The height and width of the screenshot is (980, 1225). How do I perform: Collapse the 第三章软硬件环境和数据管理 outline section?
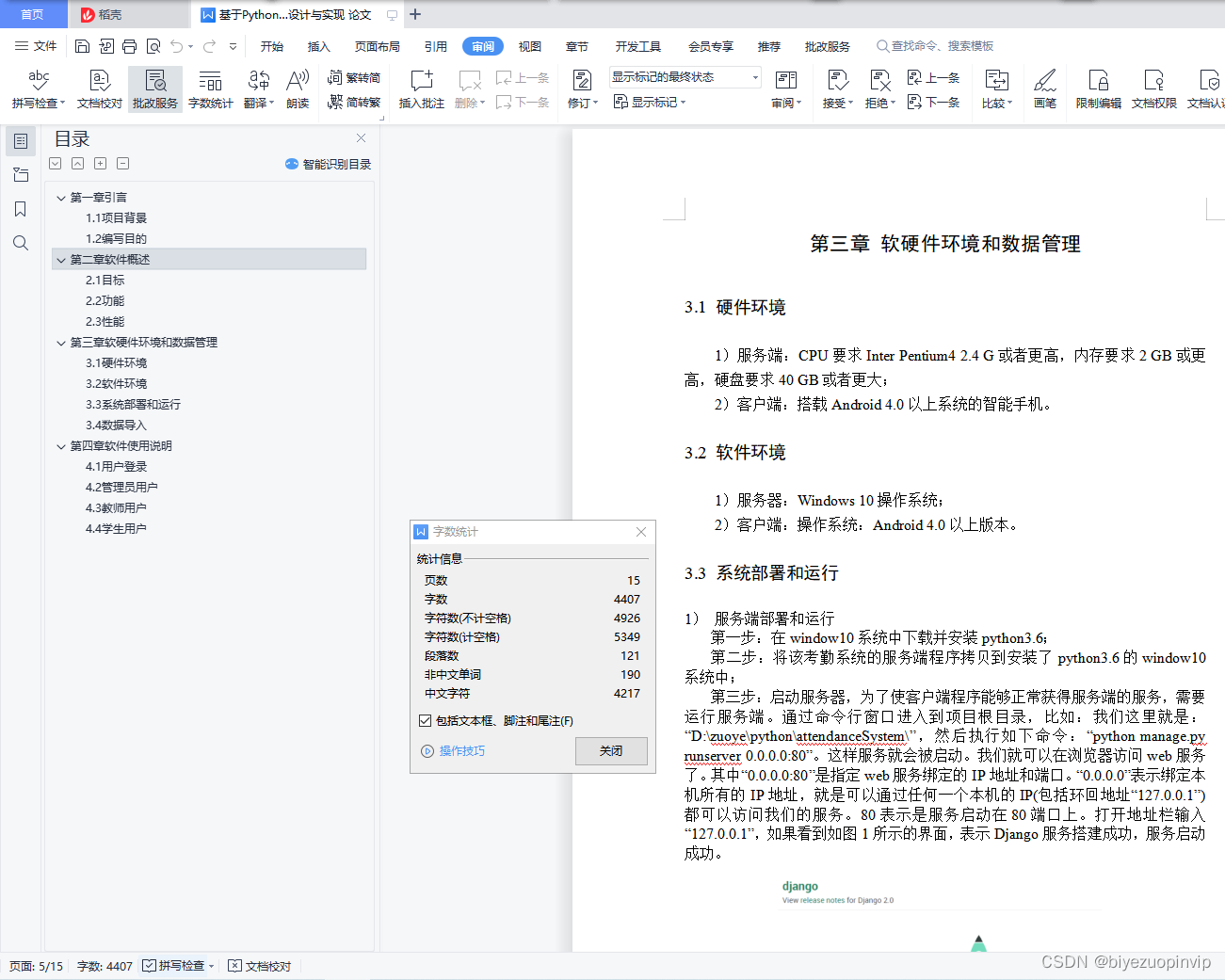pos(61,342)
